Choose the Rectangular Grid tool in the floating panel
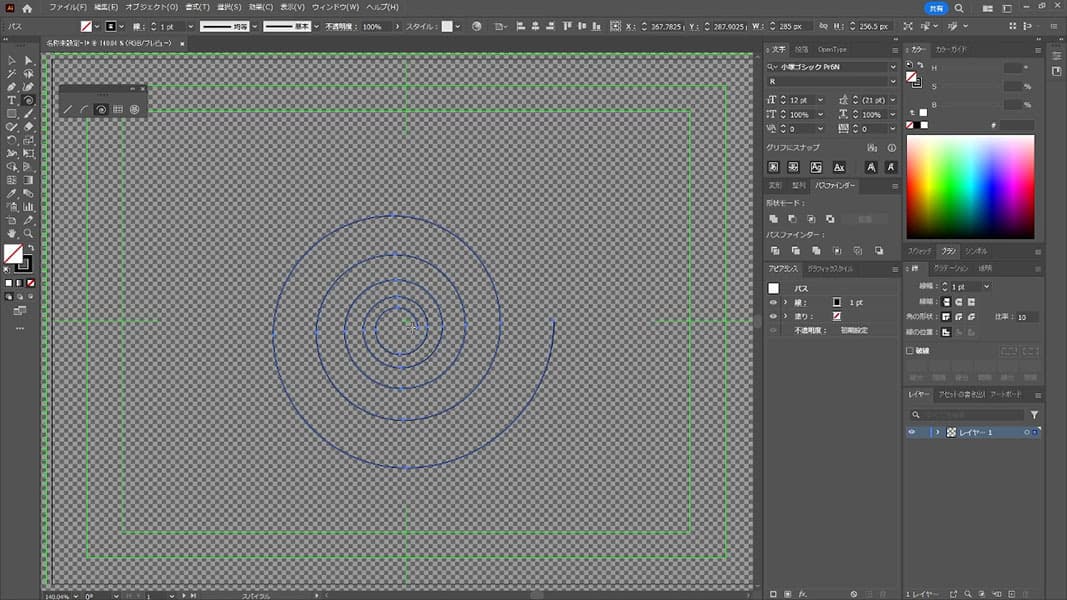1067x600 pixels. coord(117,109)
